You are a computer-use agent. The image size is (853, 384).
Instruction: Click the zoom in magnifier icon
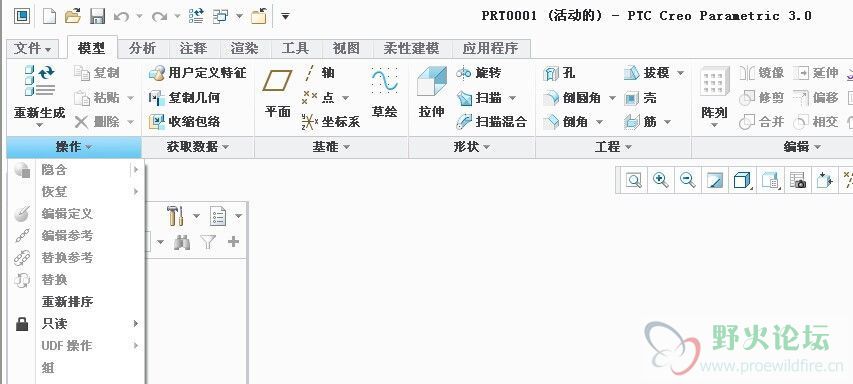660,180
